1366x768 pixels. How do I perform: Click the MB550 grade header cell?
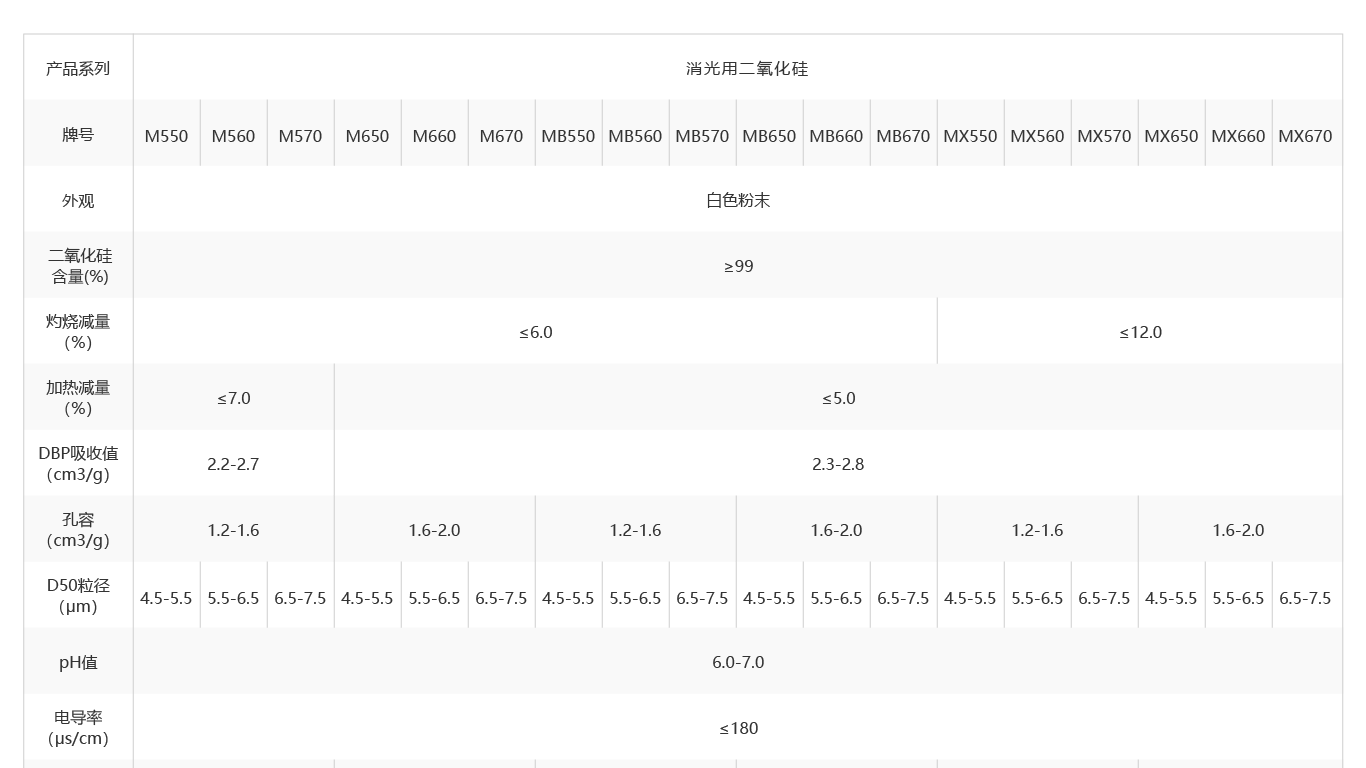coord(568,136)
